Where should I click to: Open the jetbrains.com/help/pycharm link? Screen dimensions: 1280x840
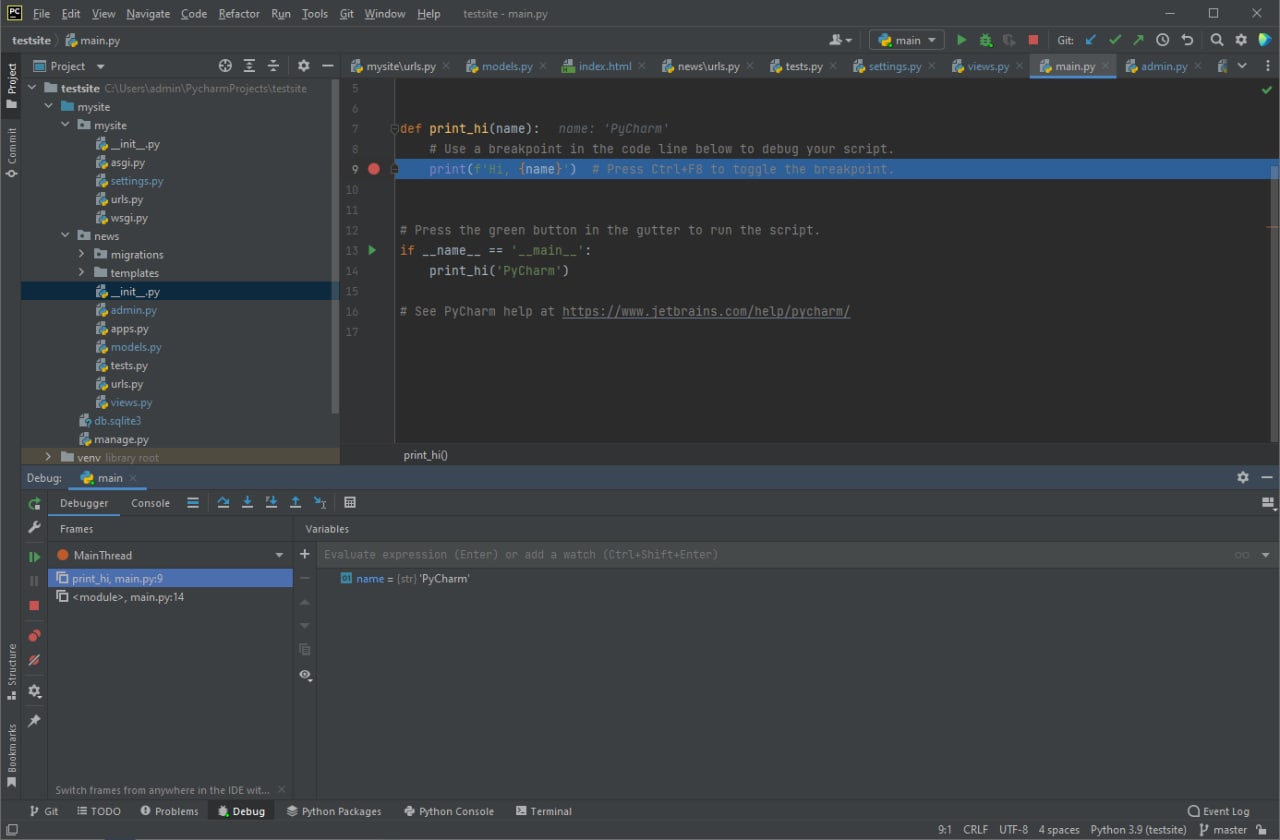706,311
